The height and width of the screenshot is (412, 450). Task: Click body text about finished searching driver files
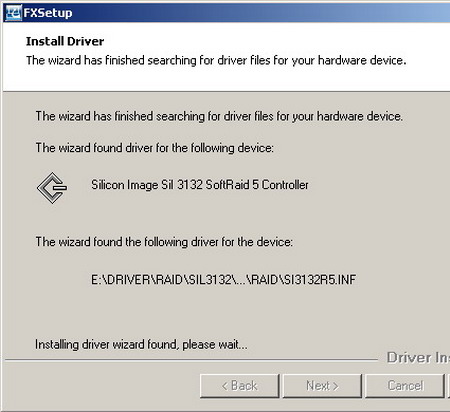(x=219, y=117)
